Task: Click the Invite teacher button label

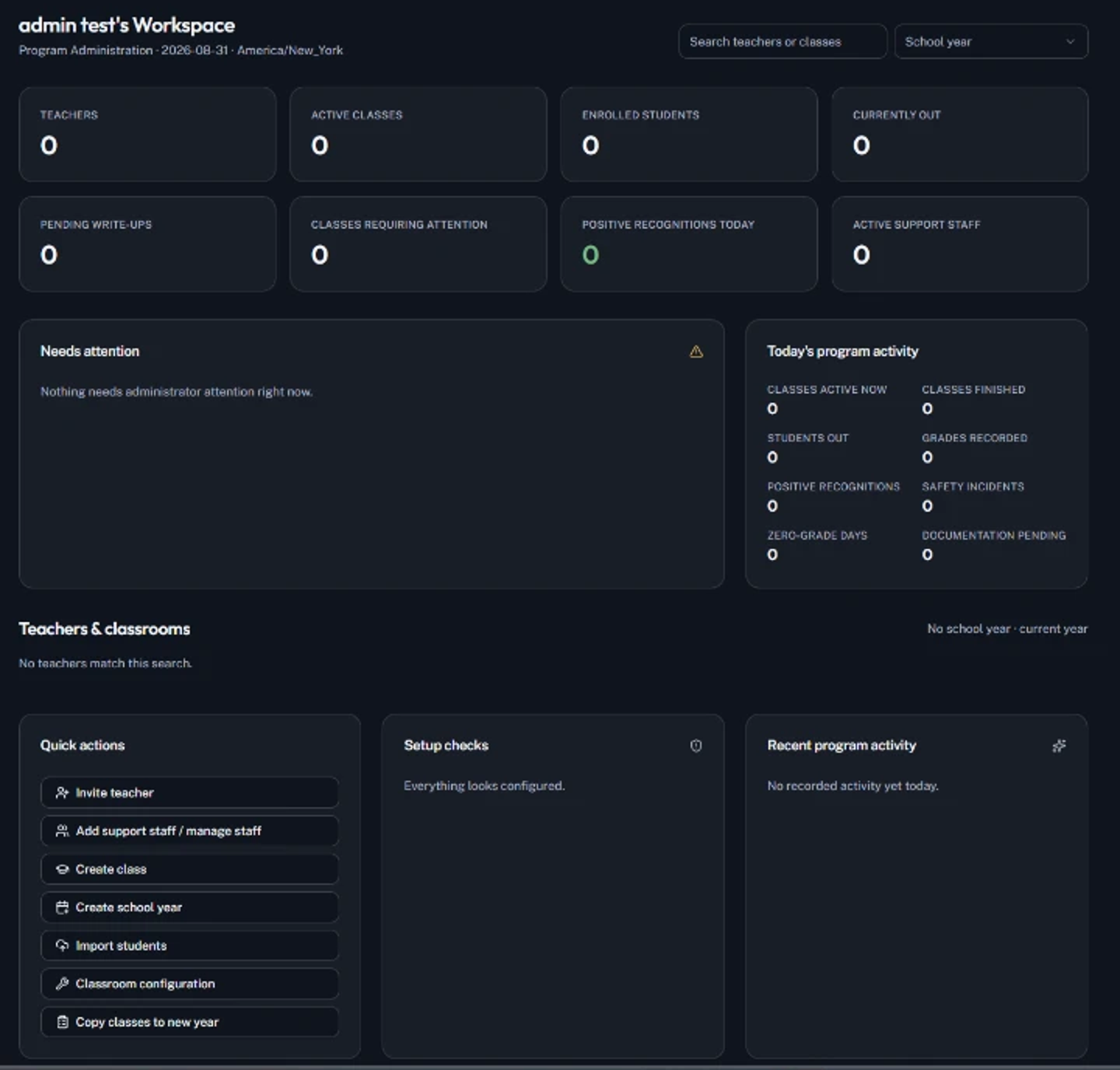Action: click(x=114, y=792)
